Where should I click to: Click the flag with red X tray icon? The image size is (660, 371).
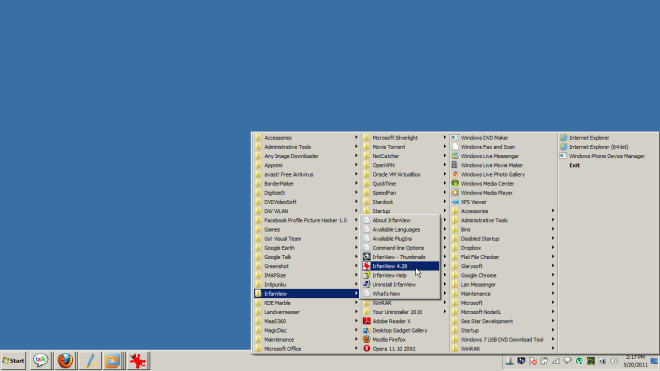(533, 361)
